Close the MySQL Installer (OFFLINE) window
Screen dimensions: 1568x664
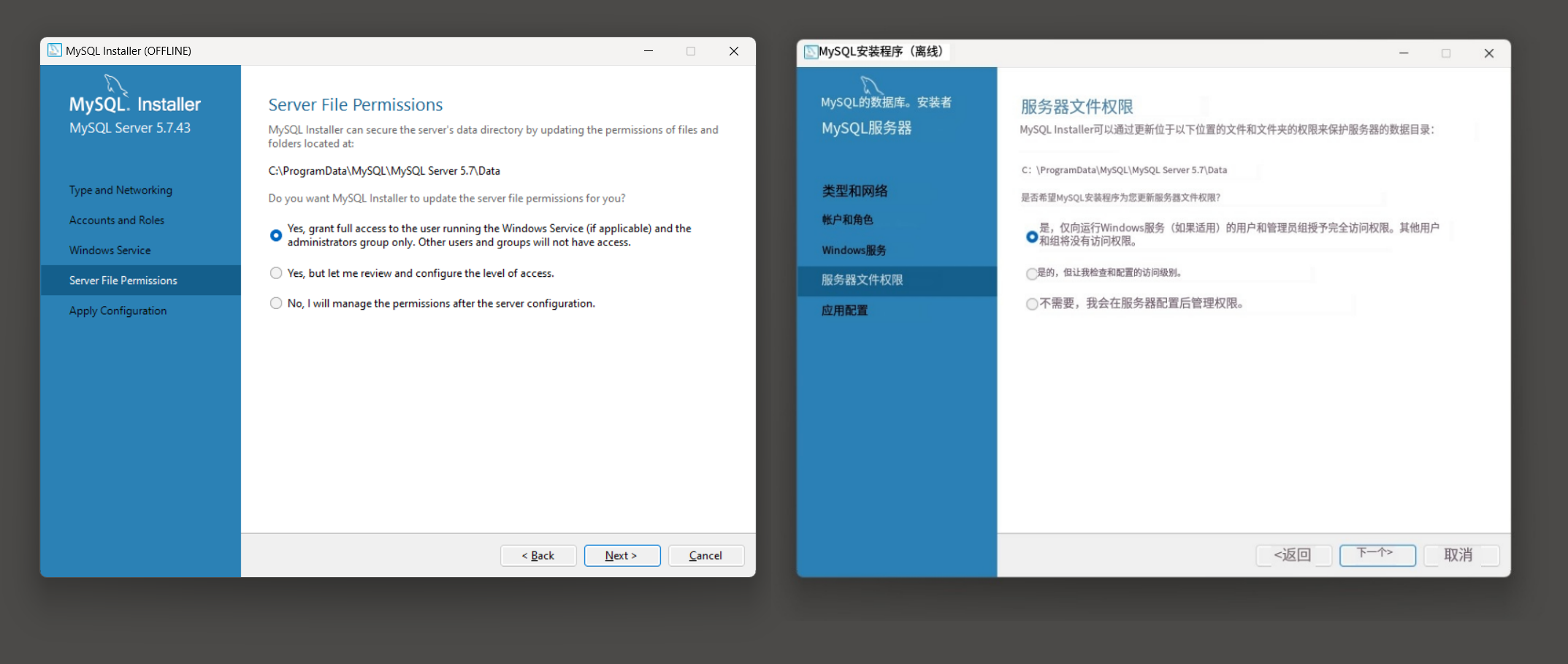click(734, 51)
